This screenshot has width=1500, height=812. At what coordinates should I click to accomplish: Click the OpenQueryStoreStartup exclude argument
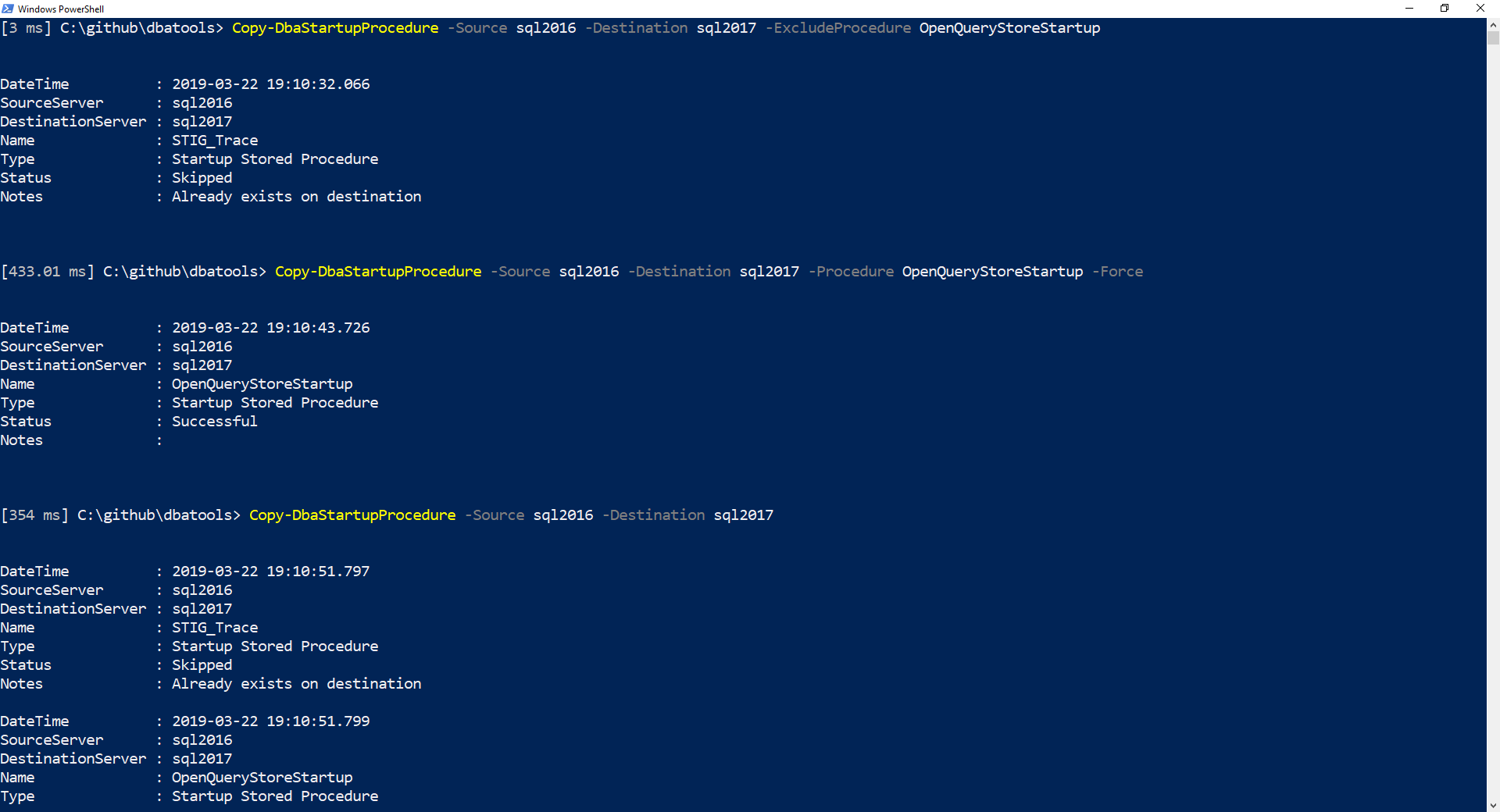[x=1009, y=28]
